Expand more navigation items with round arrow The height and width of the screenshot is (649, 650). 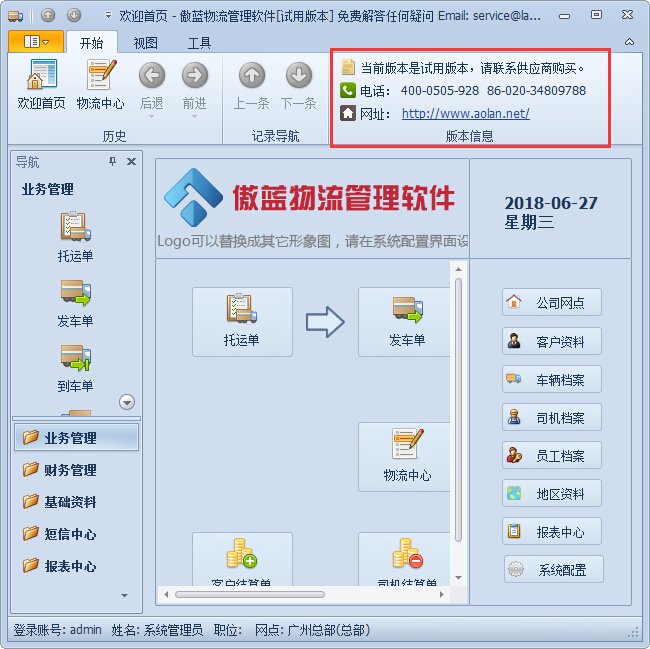click(127, 402)
